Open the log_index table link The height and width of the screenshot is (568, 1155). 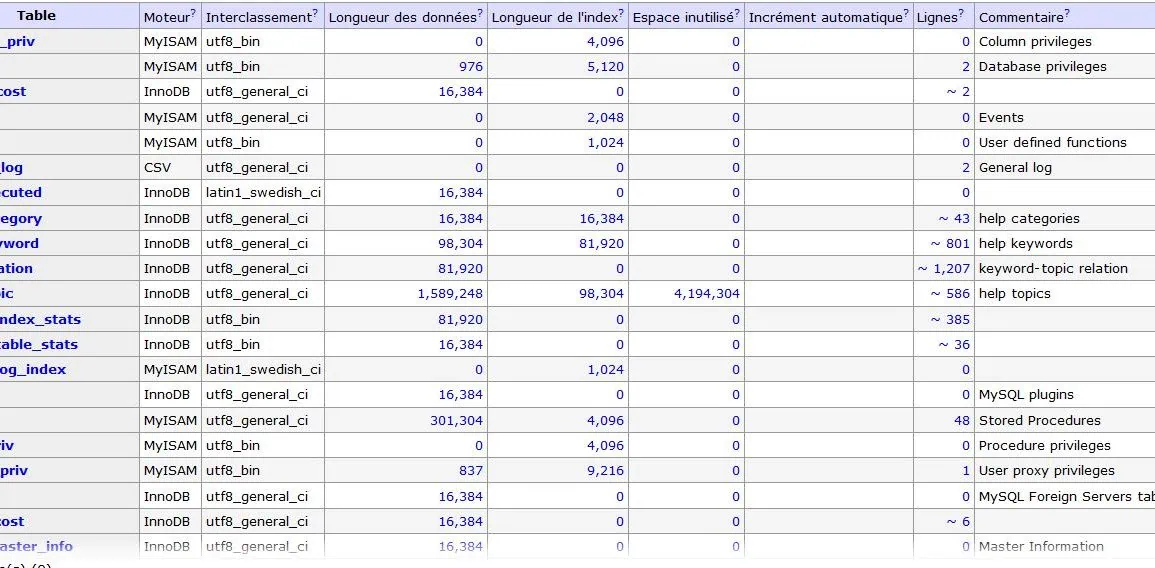point(33,369)
